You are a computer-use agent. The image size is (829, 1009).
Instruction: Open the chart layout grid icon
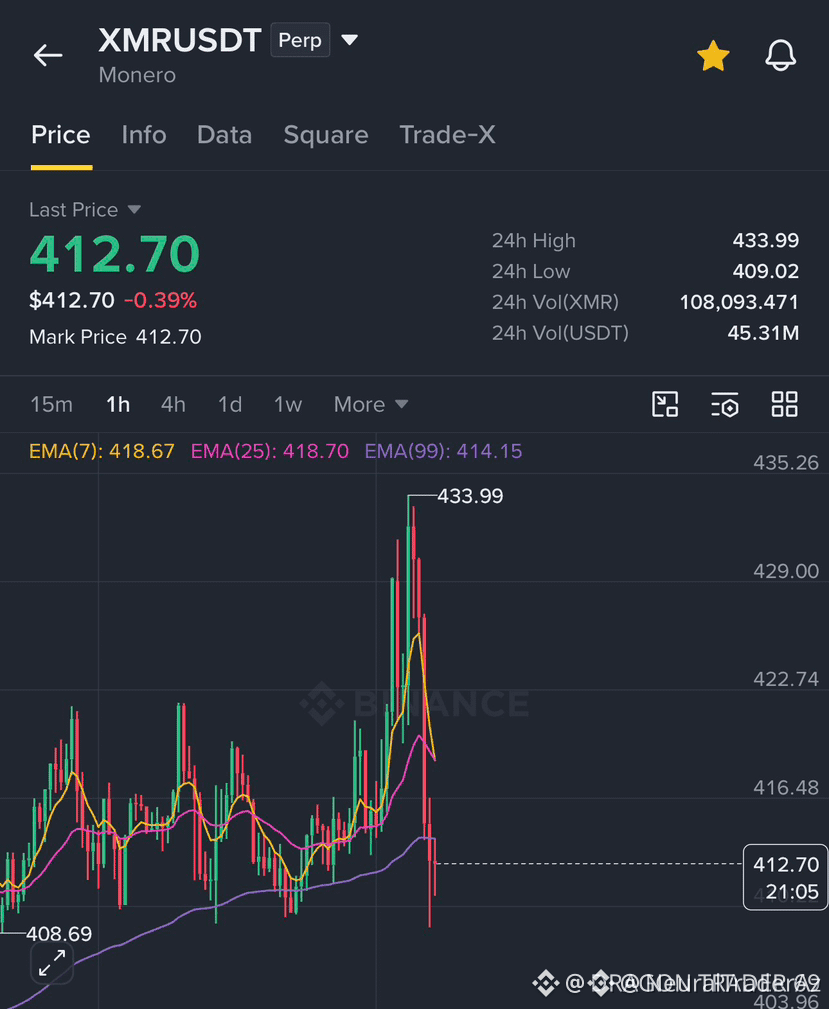(x=785, y=404)
